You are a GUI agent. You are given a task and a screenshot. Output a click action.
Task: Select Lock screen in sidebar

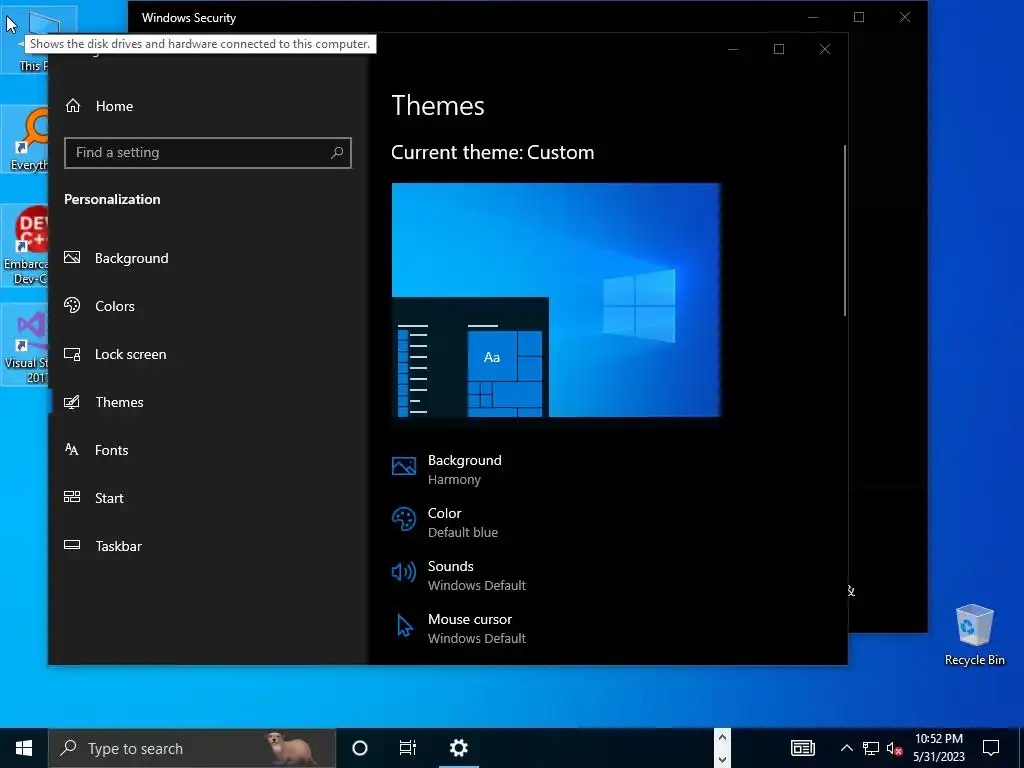click(x=115, y=354)
